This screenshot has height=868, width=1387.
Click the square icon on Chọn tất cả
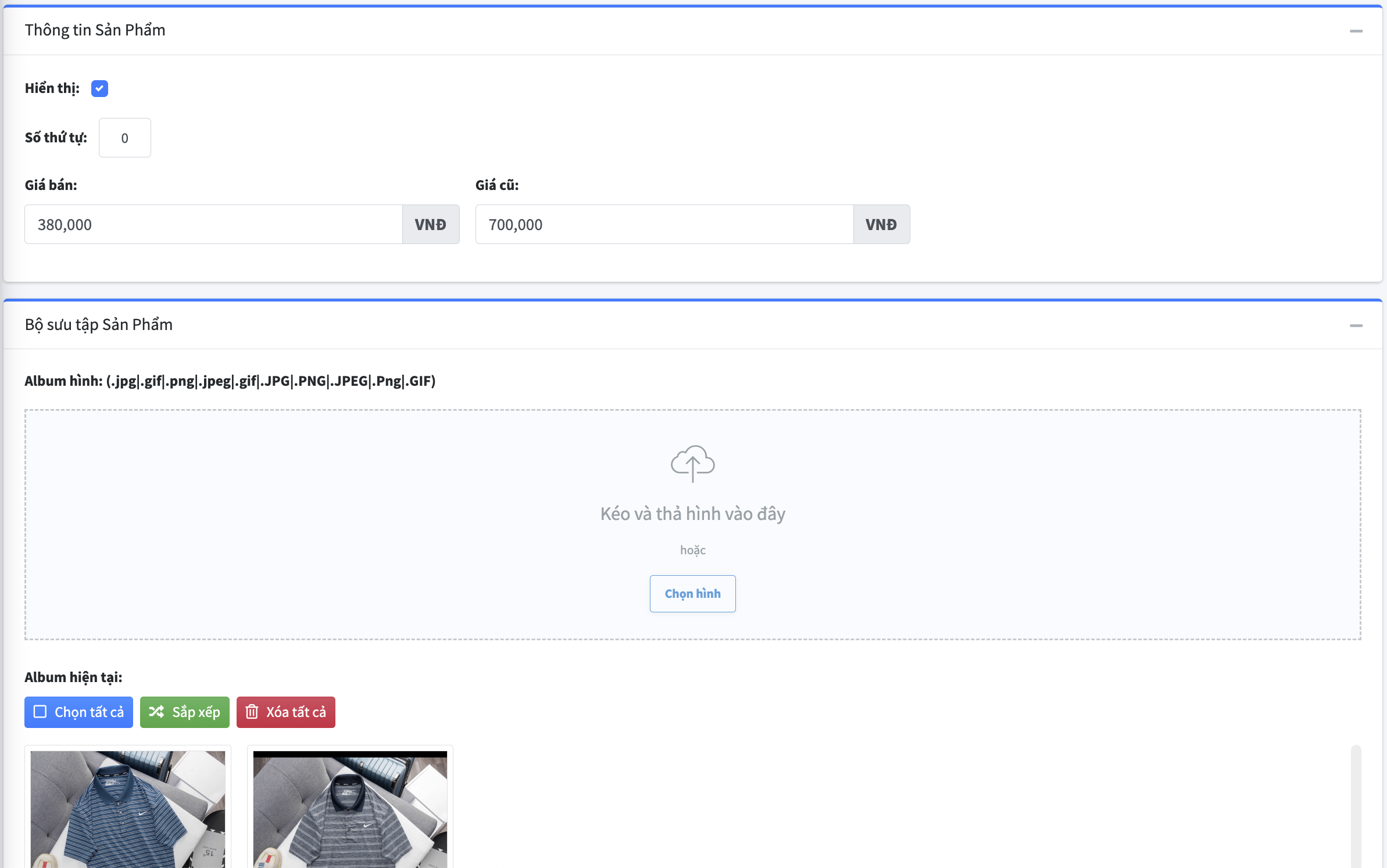40,712
